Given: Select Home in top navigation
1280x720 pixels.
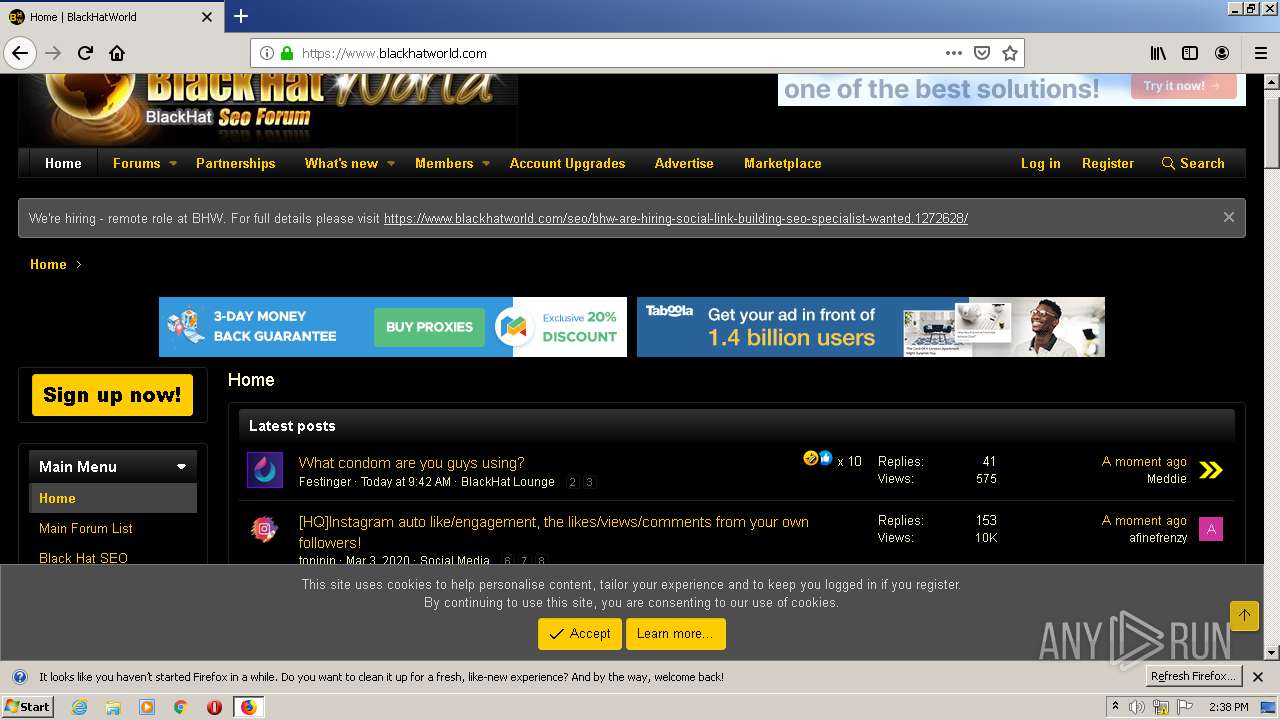Looking at the screenshot, I should point(63,163).
